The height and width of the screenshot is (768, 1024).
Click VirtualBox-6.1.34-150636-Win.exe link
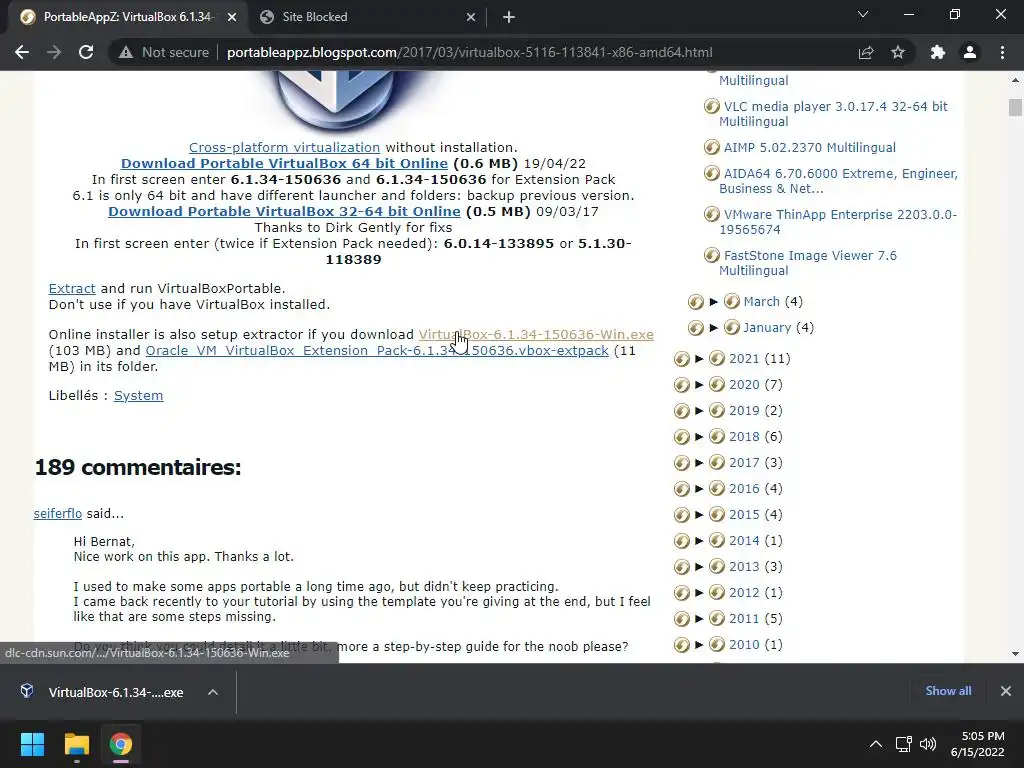(x=536, y=334)
